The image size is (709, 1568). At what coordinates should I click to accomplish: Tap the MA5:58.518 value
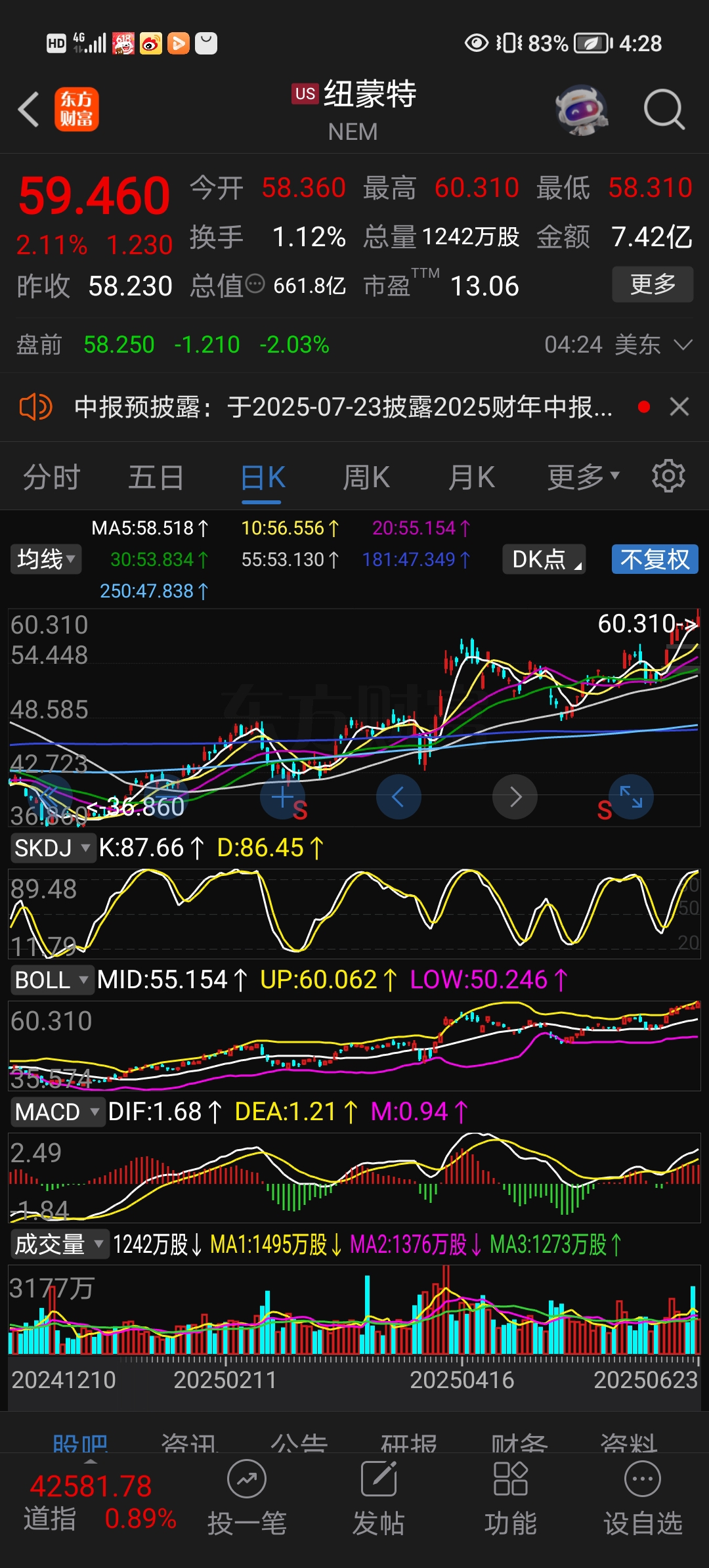pos(150,528)
